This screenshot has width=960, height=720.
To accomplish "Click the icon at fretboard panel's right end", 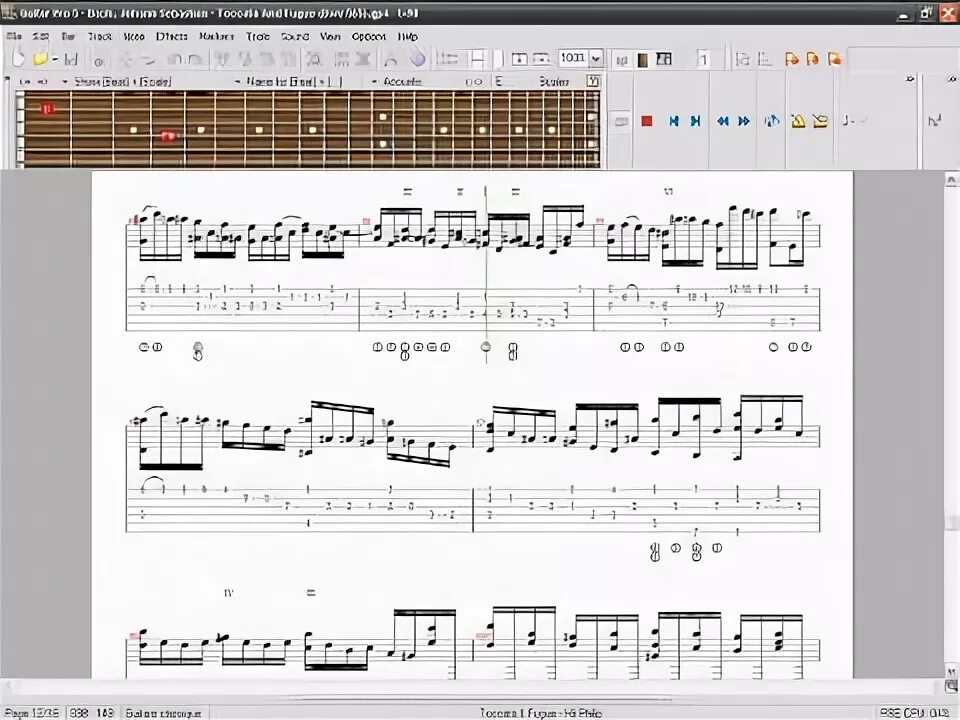I will 592,81.
